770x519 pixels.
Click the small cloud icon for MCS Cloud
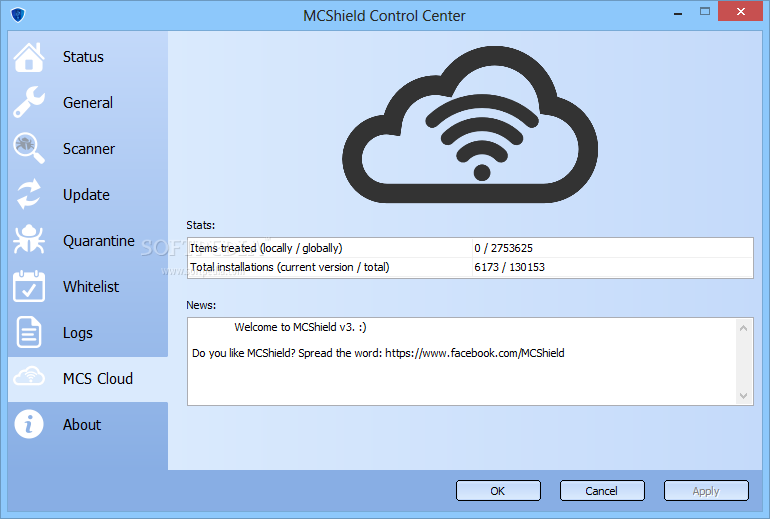[29, 377]
